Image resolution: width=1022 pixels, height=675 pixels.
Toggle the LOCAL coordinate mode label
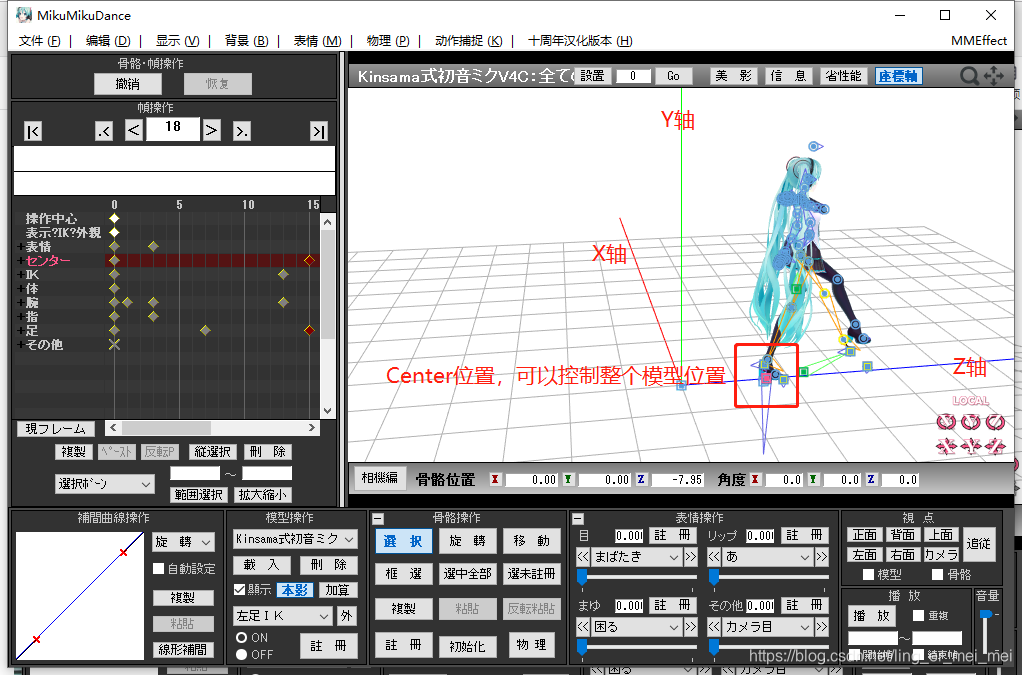click(971, 401)
